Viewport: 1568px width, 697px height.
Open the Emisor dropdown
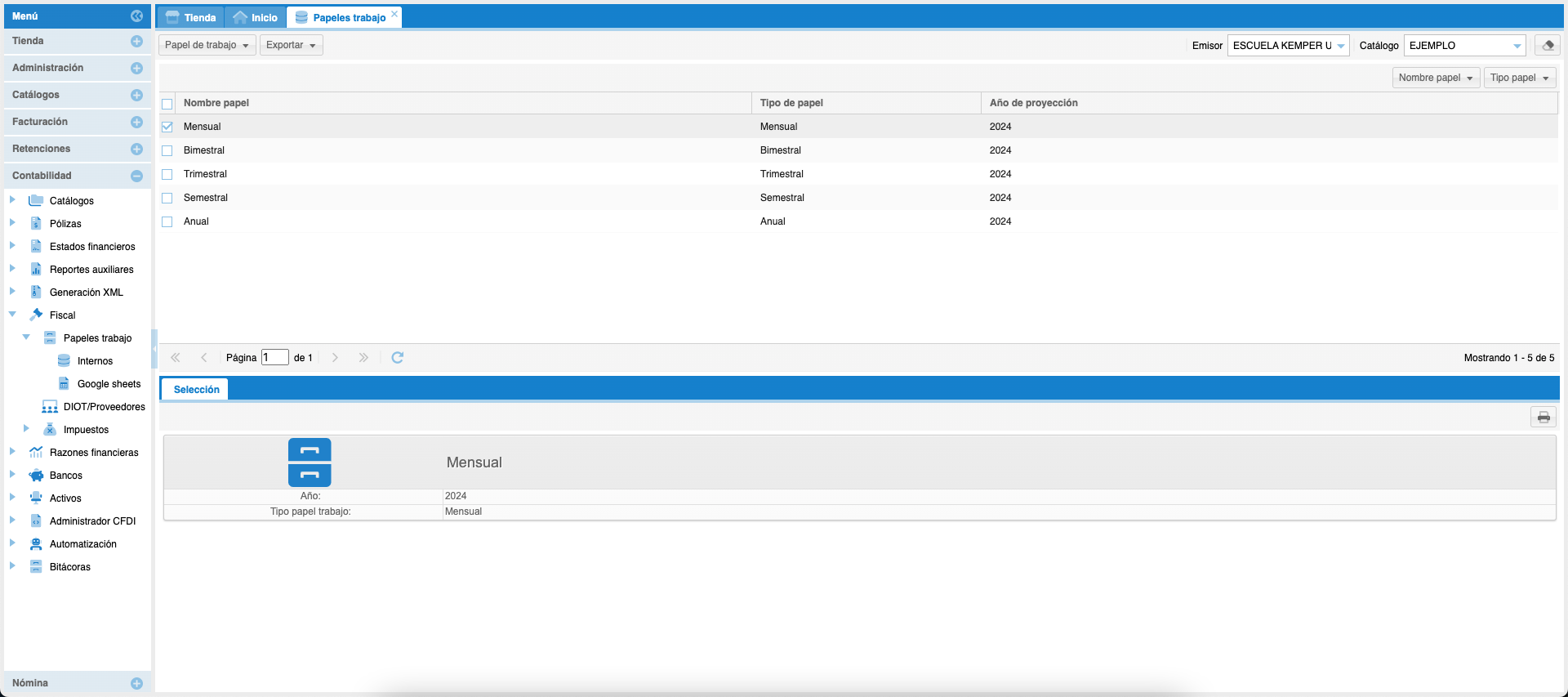point(1340,46)
